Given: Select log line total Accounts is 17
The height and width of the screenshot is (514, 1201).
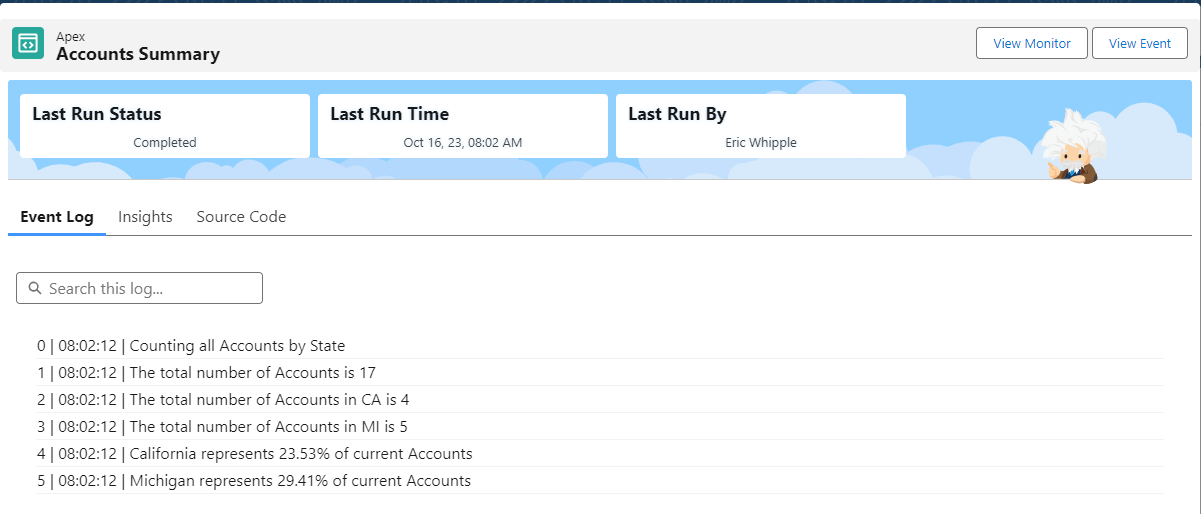Looking at the screenshot, I should [600, 373].
